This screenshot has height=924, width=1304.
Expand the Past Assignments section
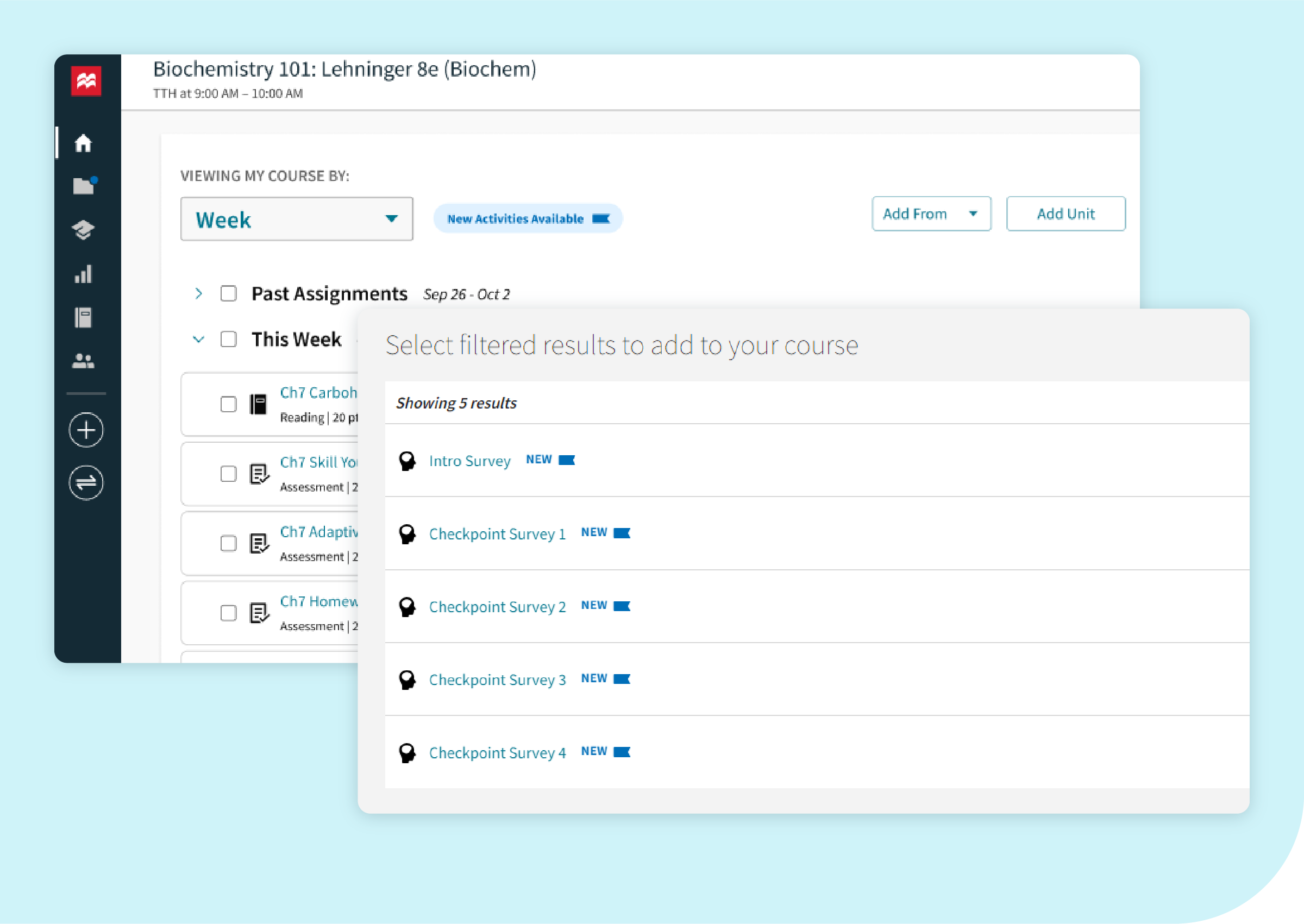pyautogui.click(x=198, y=293)
